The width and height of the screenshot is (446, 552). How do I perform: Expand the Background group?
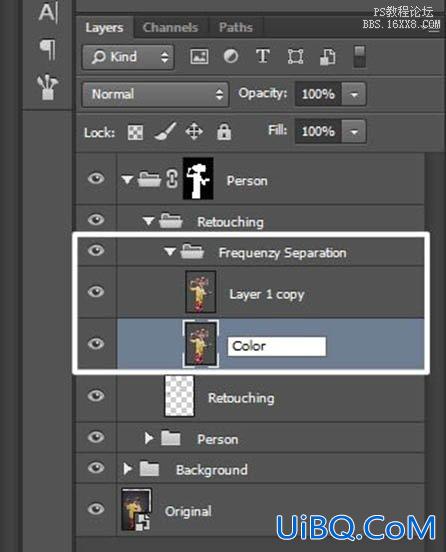coord(128,469)
